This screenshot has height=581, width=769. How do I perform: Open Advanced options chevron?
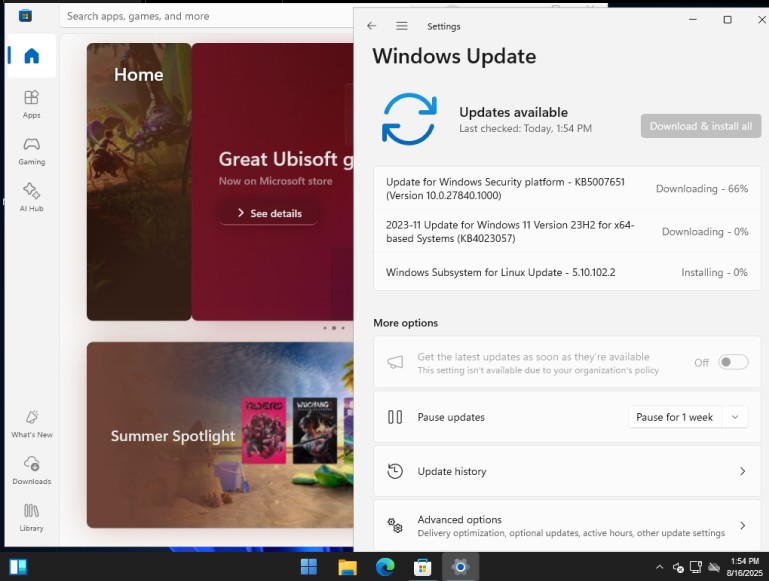coord(743,526)
